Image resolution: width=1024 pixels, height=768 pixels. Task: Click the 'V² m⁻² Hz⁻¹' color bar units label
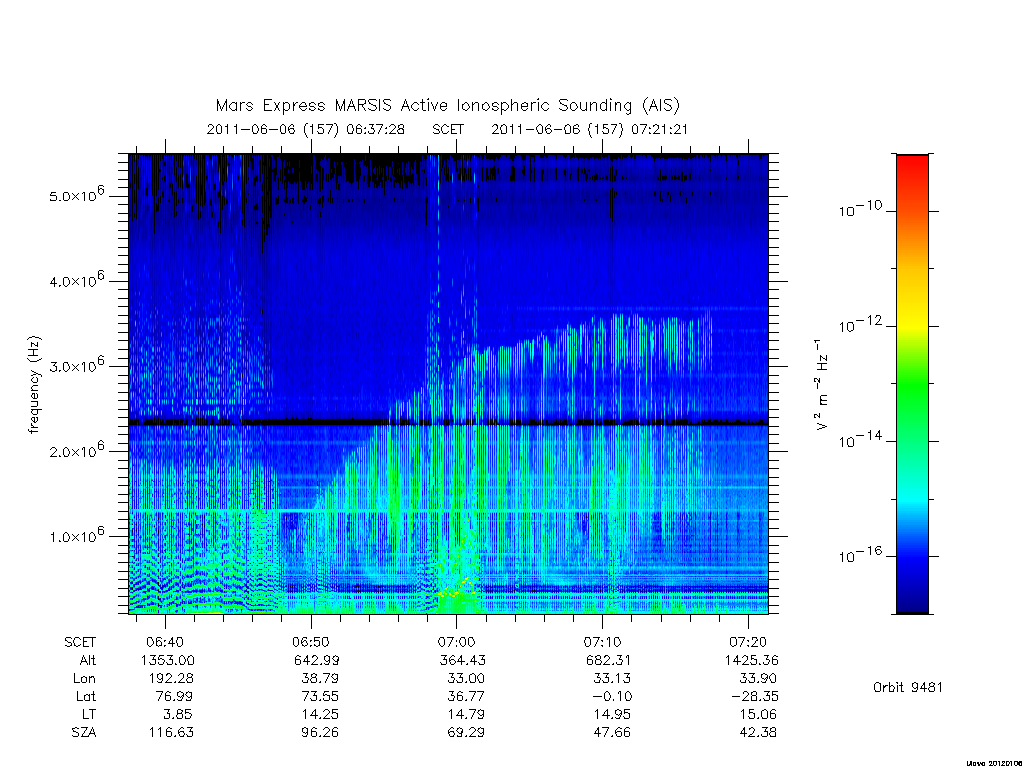(x=822, y=385)
